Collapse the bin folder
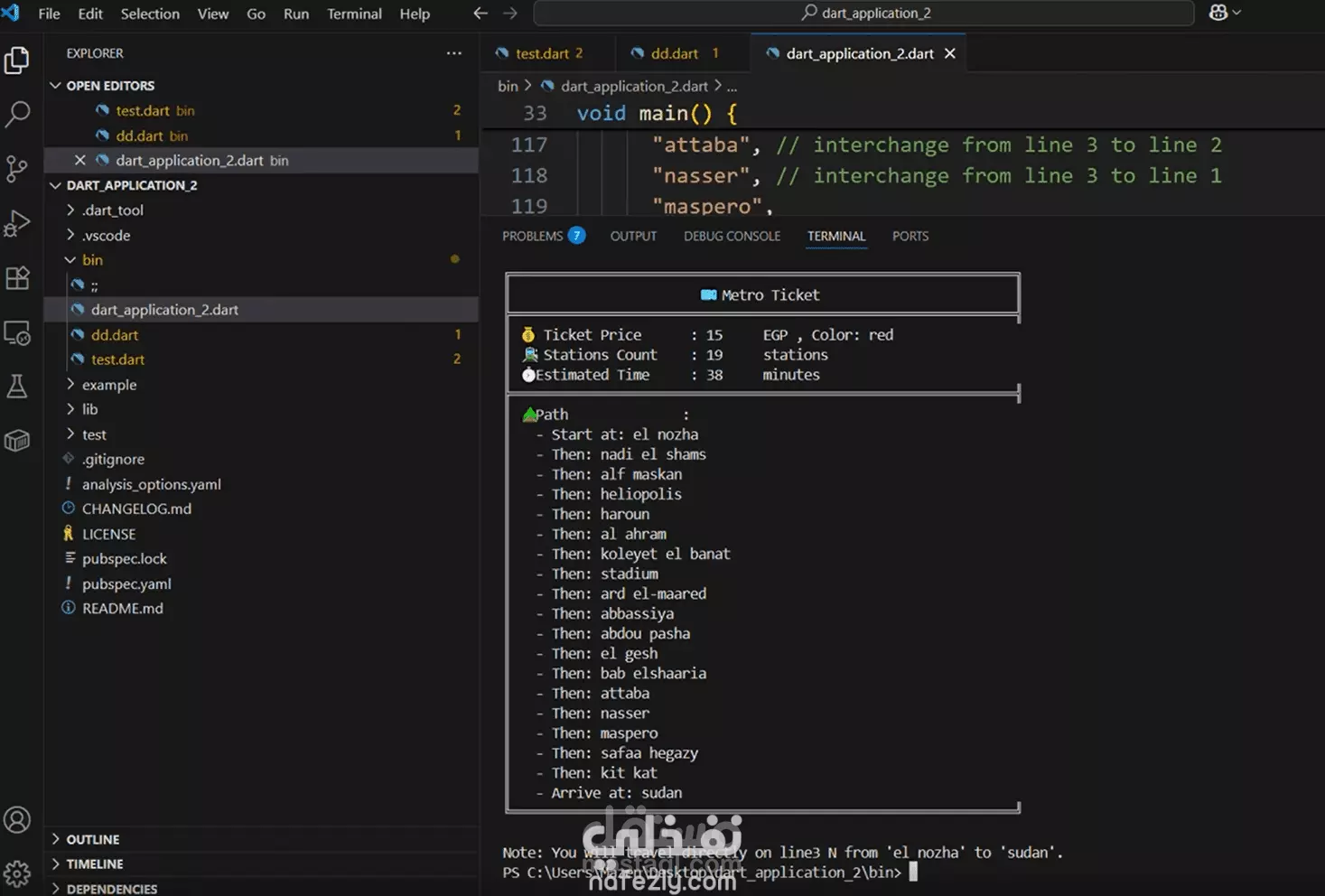Screen dimensions: 1325x896 261,259
